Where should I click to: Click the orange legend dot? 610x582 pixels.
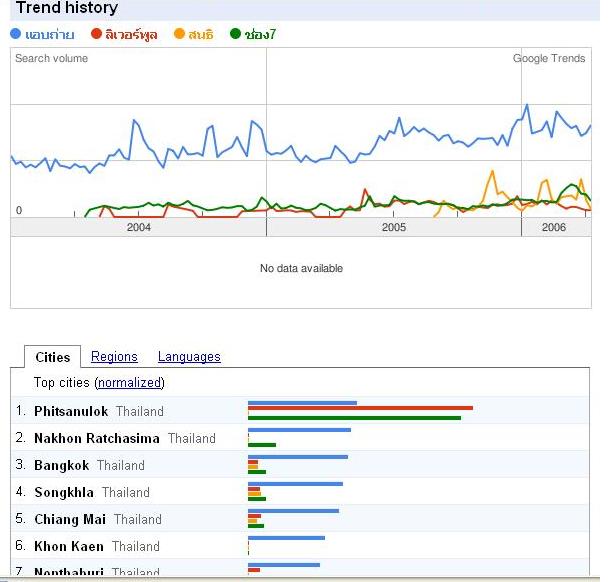179,34
